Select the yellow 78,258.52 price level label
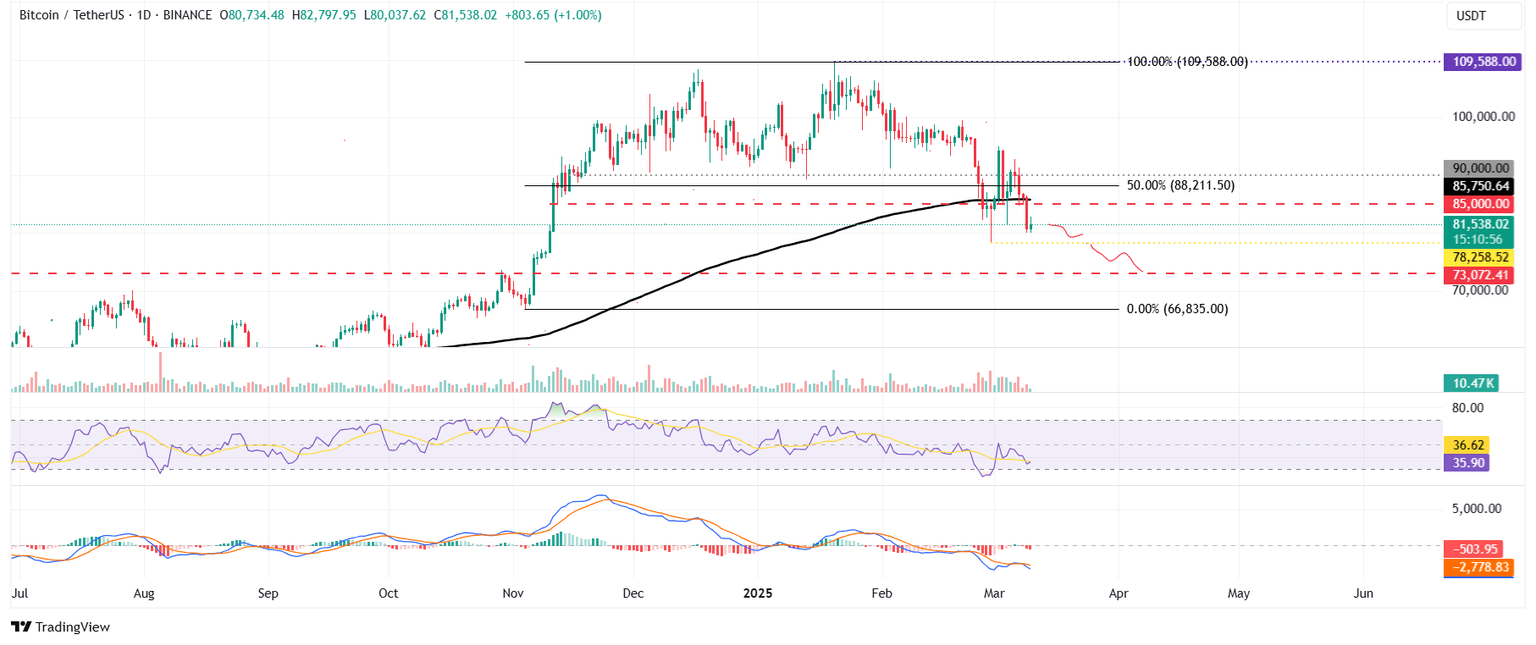This screenshot has height=645, width=1536. coord(1483,257)
